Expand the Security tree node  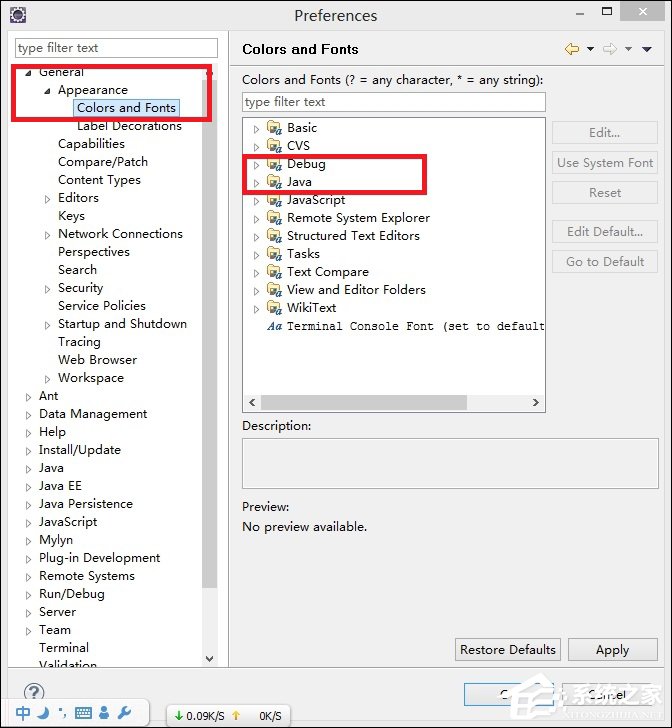coord(47,289)
